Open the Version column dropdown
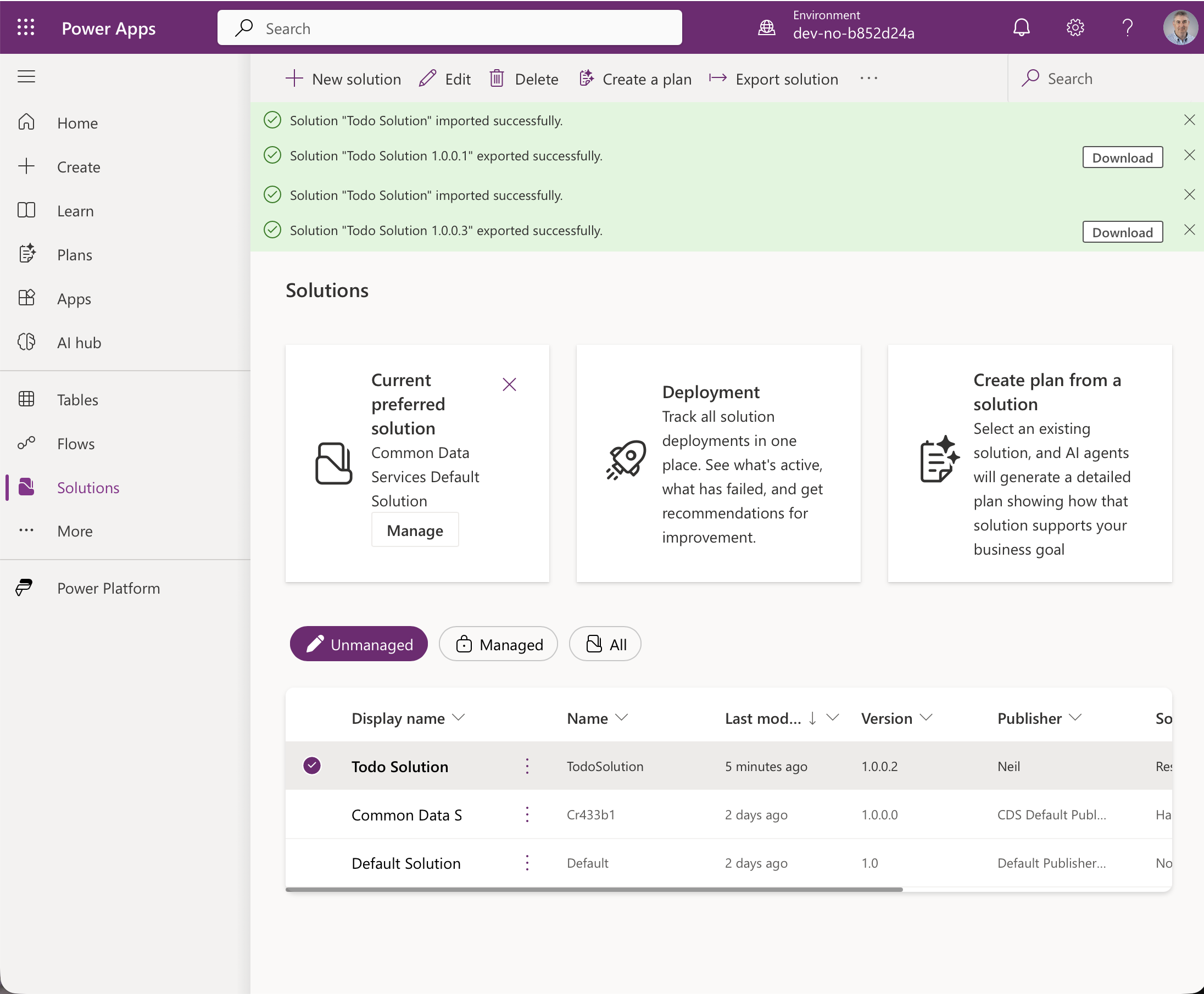The width and height of the screenshot is (1204, 994). (926, 717)
